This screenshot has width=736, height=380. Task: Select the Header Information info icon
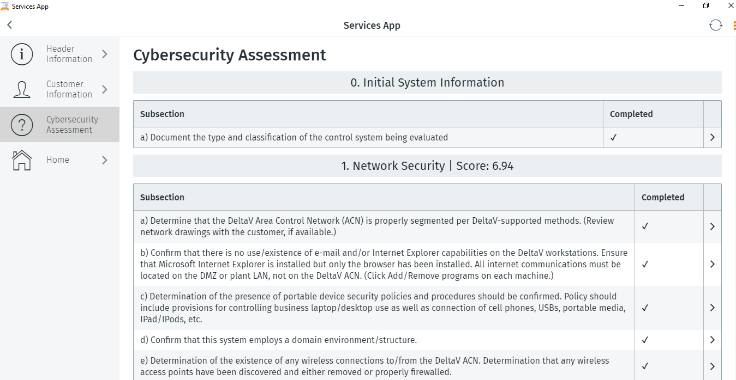(x=22, y=54)
